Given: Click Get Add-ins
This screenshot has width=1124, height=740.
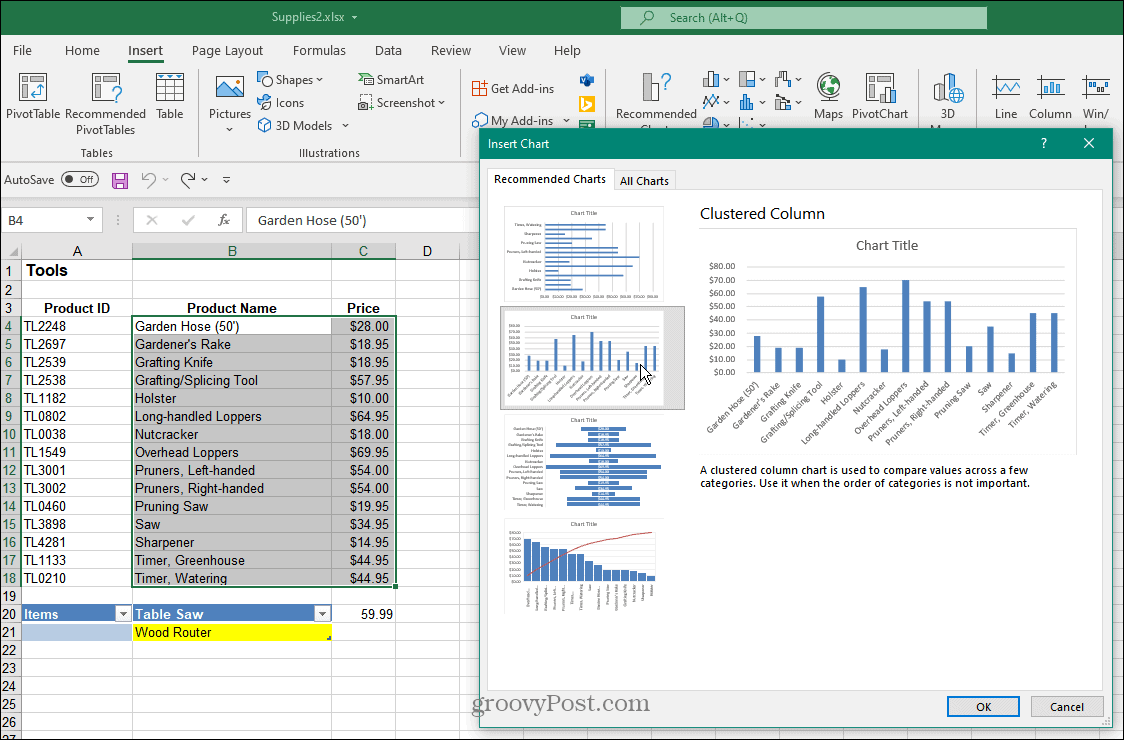Looking at the screenshot, I should (513, 88).
